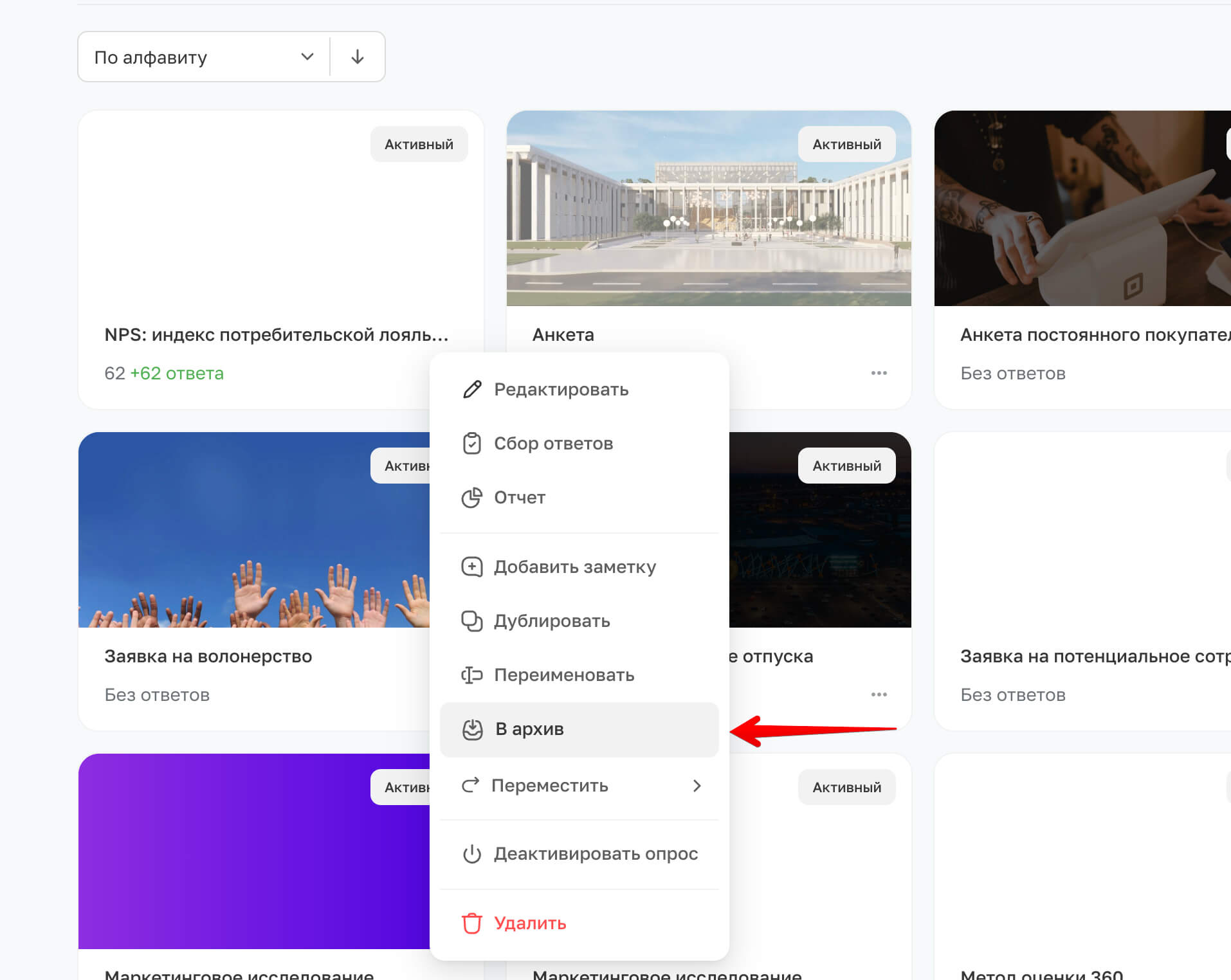Screen dimensions: 1231x980
Task: Open Отчет from the context menu
Action: tap(579, 497)
